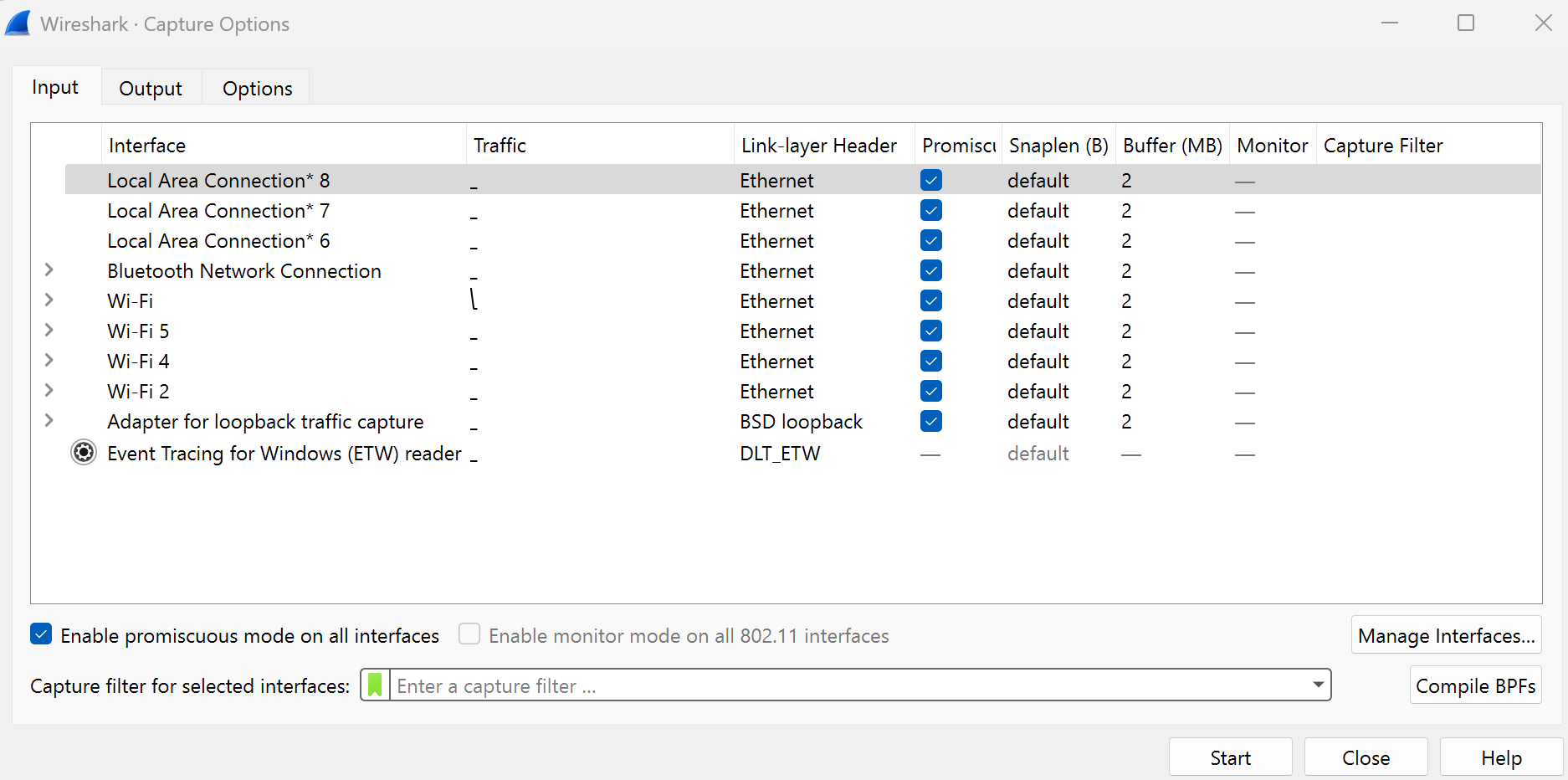Viewport: 1568px width, 780px height.
Task: Enable monitor mode on all 802.11 interfaces
Action: (x=469, y=634)
